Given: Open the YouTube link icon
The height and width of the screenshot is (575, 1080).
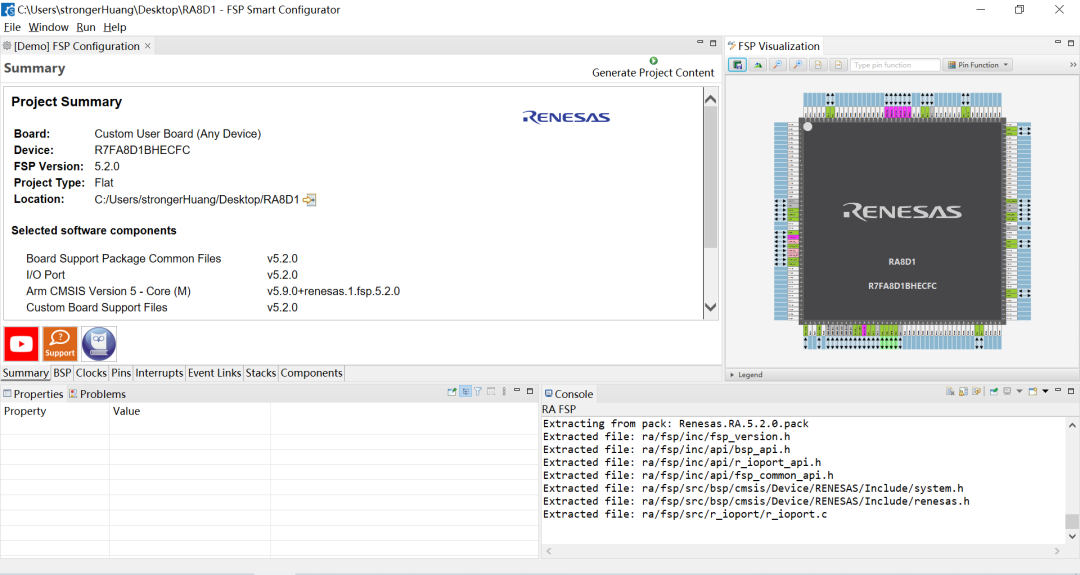Looking at the screenshot, I should point(21,344).
